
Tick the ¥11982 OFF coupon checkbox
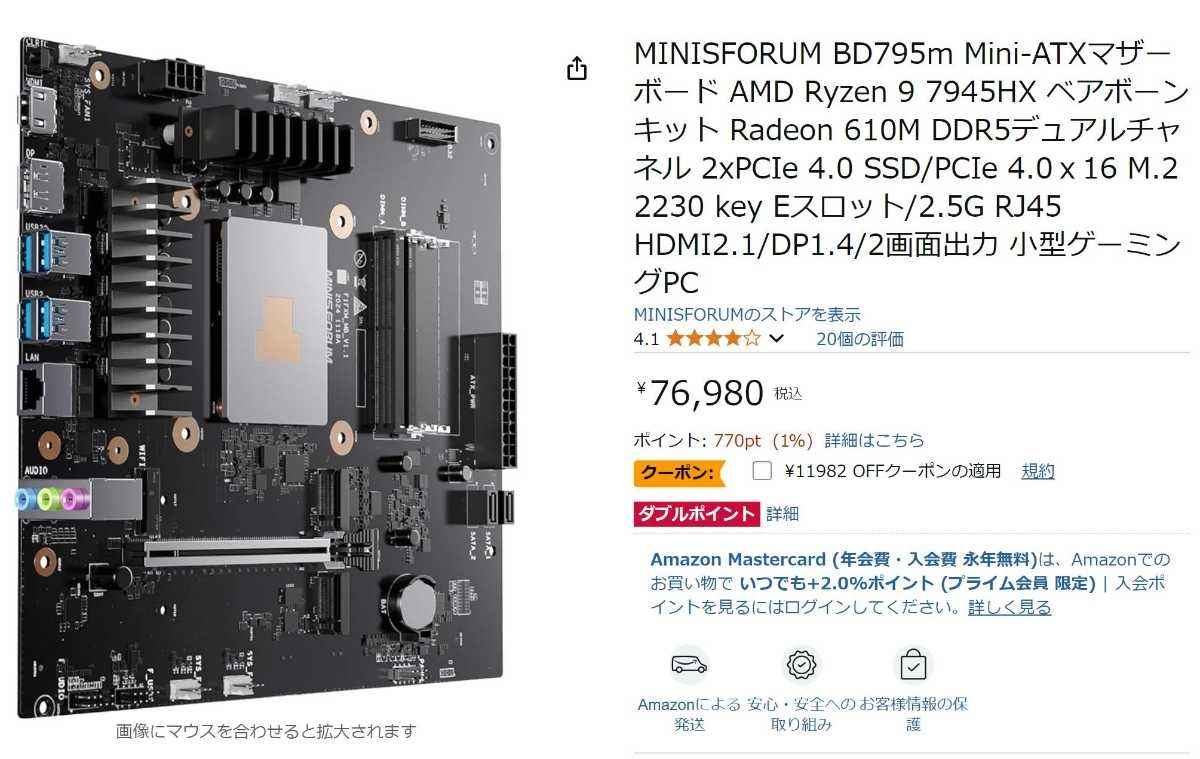coord(762,471)
